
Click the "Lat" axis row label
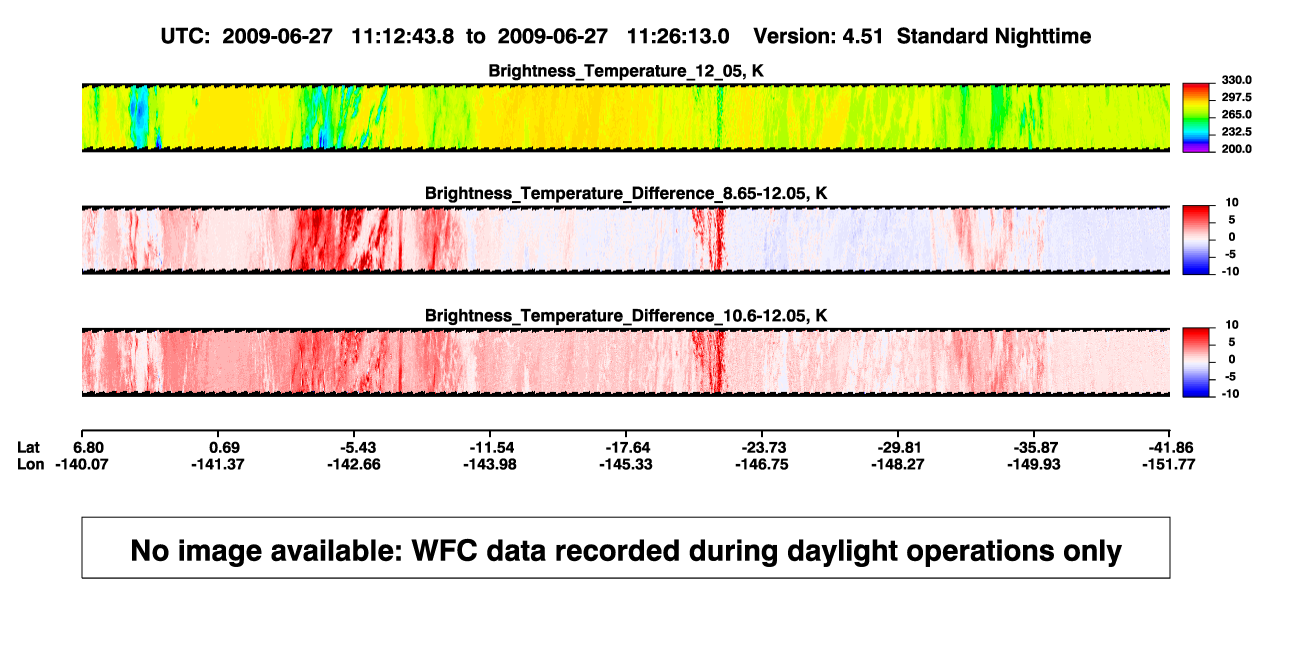point(28,447)
